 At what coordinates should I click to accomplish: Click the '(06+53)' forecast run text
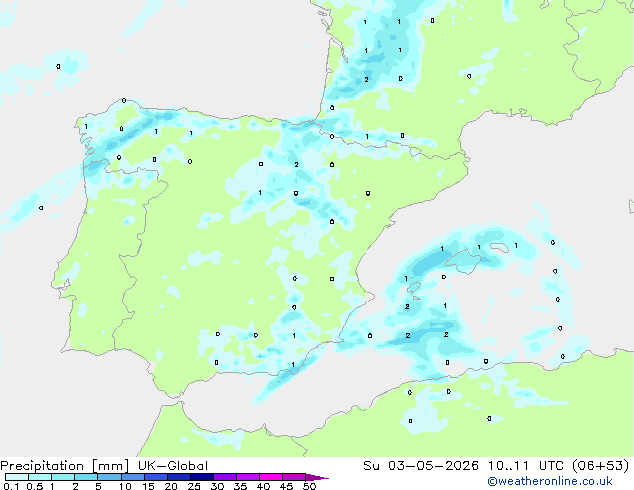[x=601, y=466]
